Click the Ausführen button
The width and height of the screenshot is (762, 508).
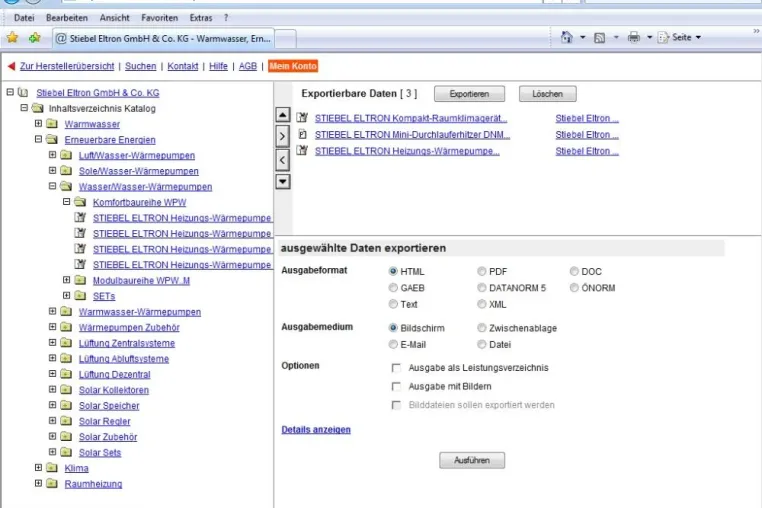472,460
